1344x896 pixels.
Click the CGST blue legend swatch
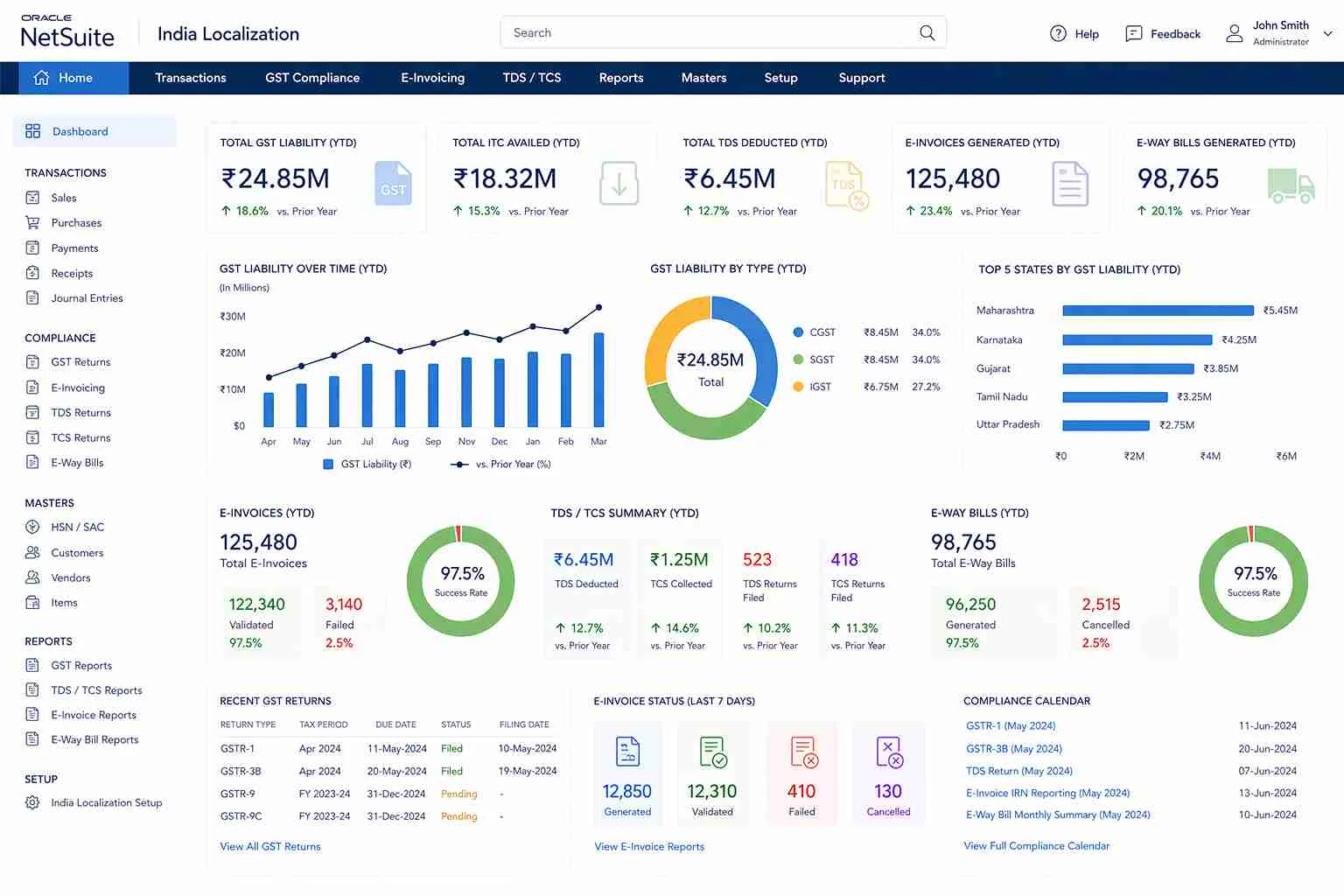(x=798, y=332)
